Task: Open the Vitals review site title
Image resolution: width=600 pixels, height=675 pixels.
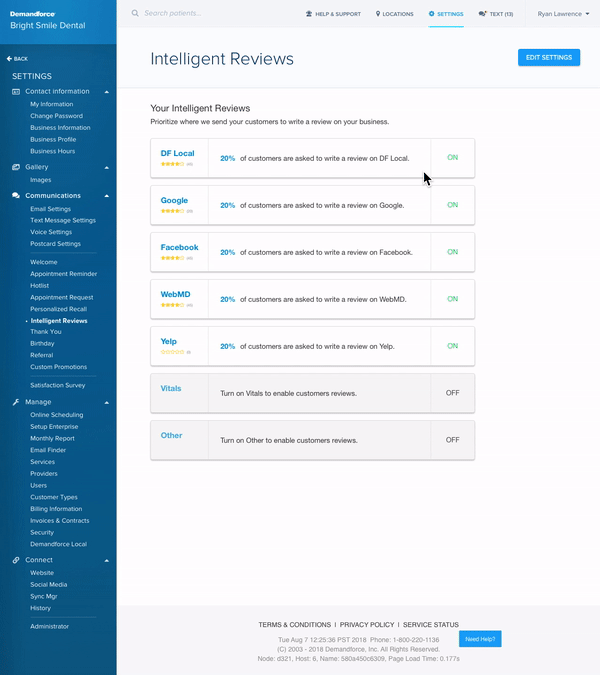Action: [171, 388]
